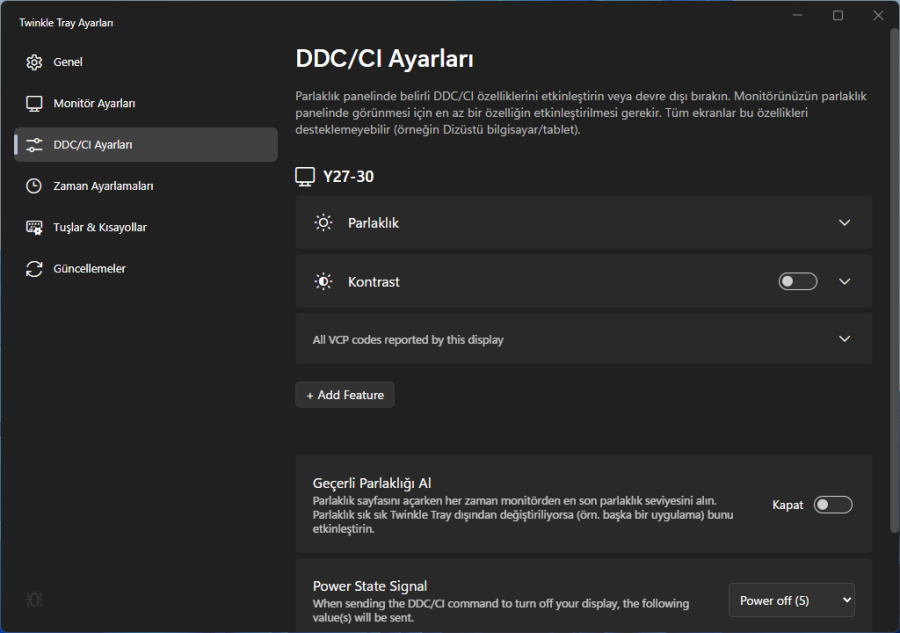This screenshot has height=633, width=900.
Task: Click the clock icon for Zaman Ayarlamaları
Action: 34,186
